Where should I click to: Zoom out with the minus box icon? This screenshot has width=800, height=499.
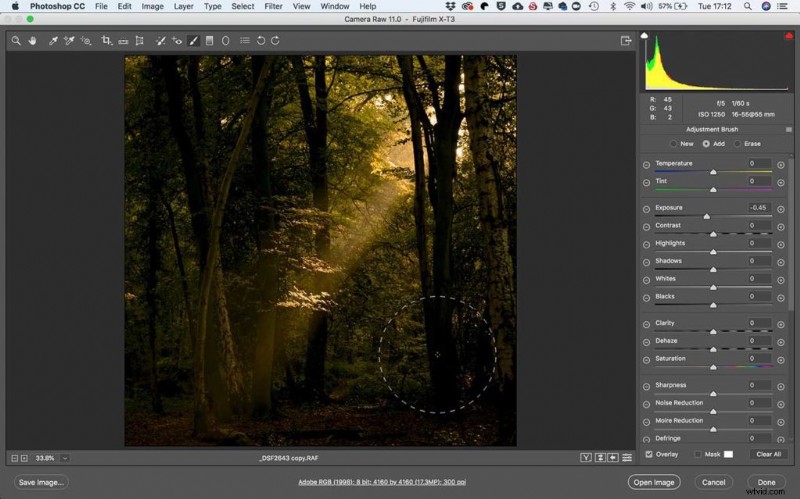[x=15, y=458]
